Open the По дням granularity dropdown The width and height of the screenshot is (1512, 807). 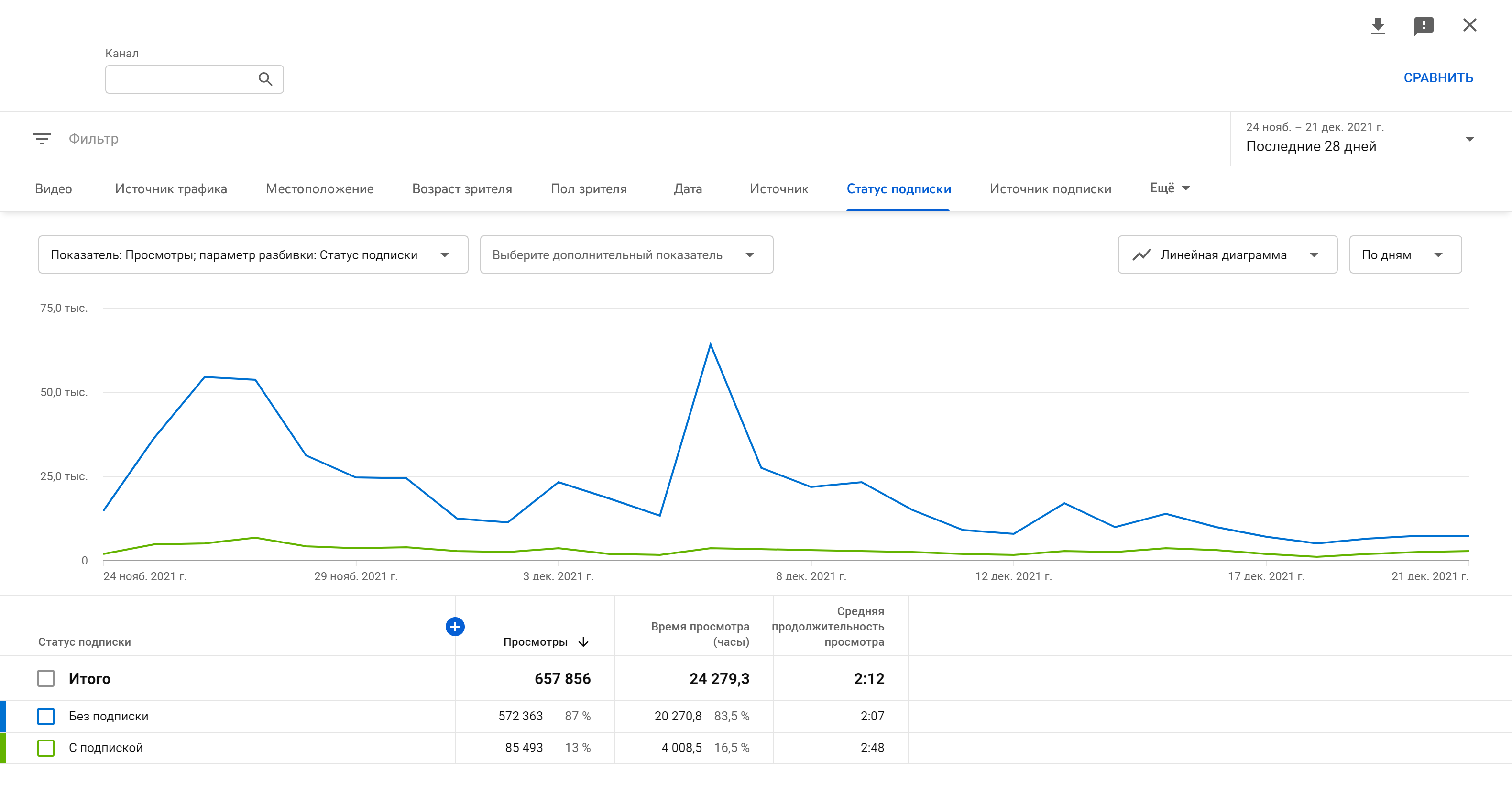pos(1405,255)
